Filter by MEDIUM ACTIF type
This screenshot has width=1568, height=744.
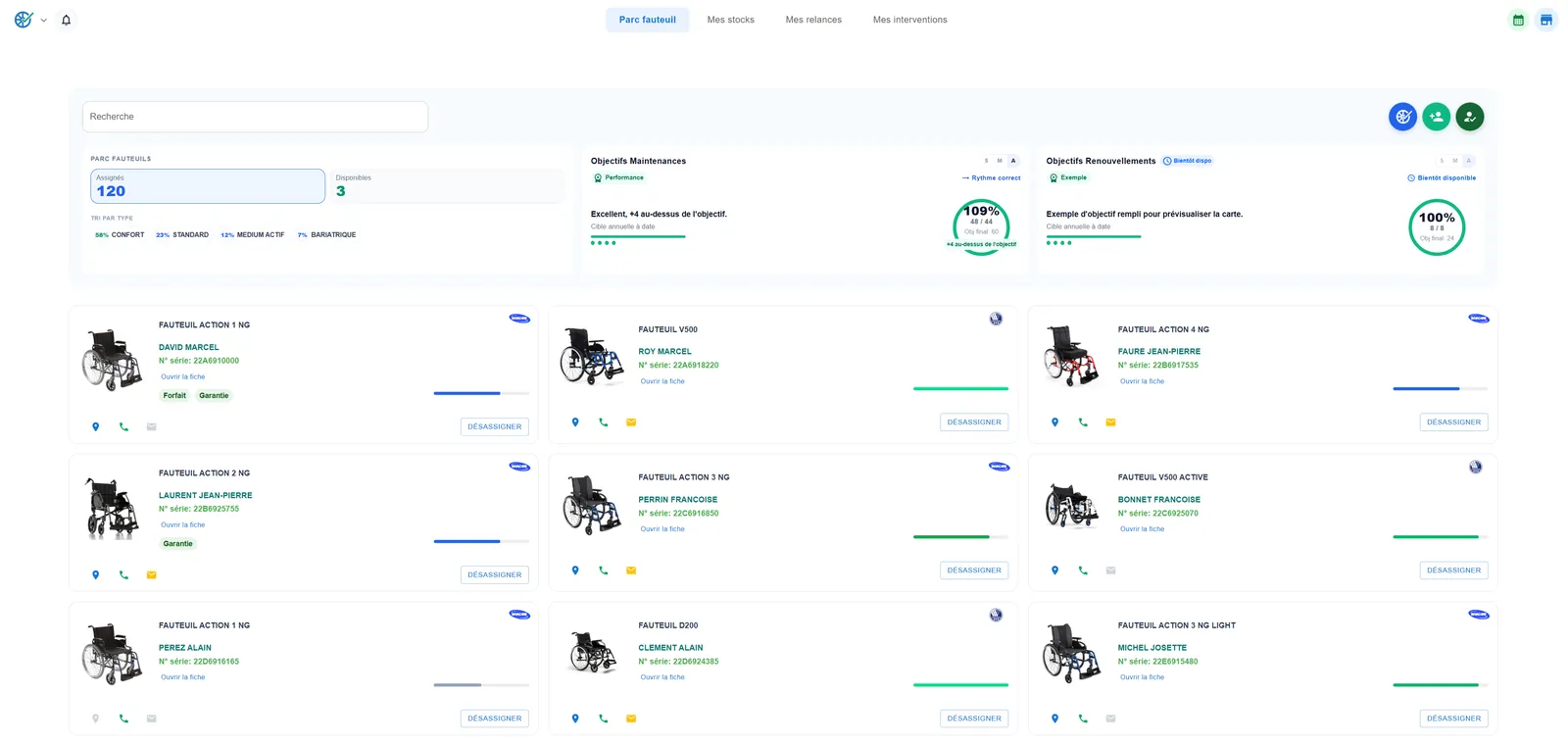(x=253, y=235)
